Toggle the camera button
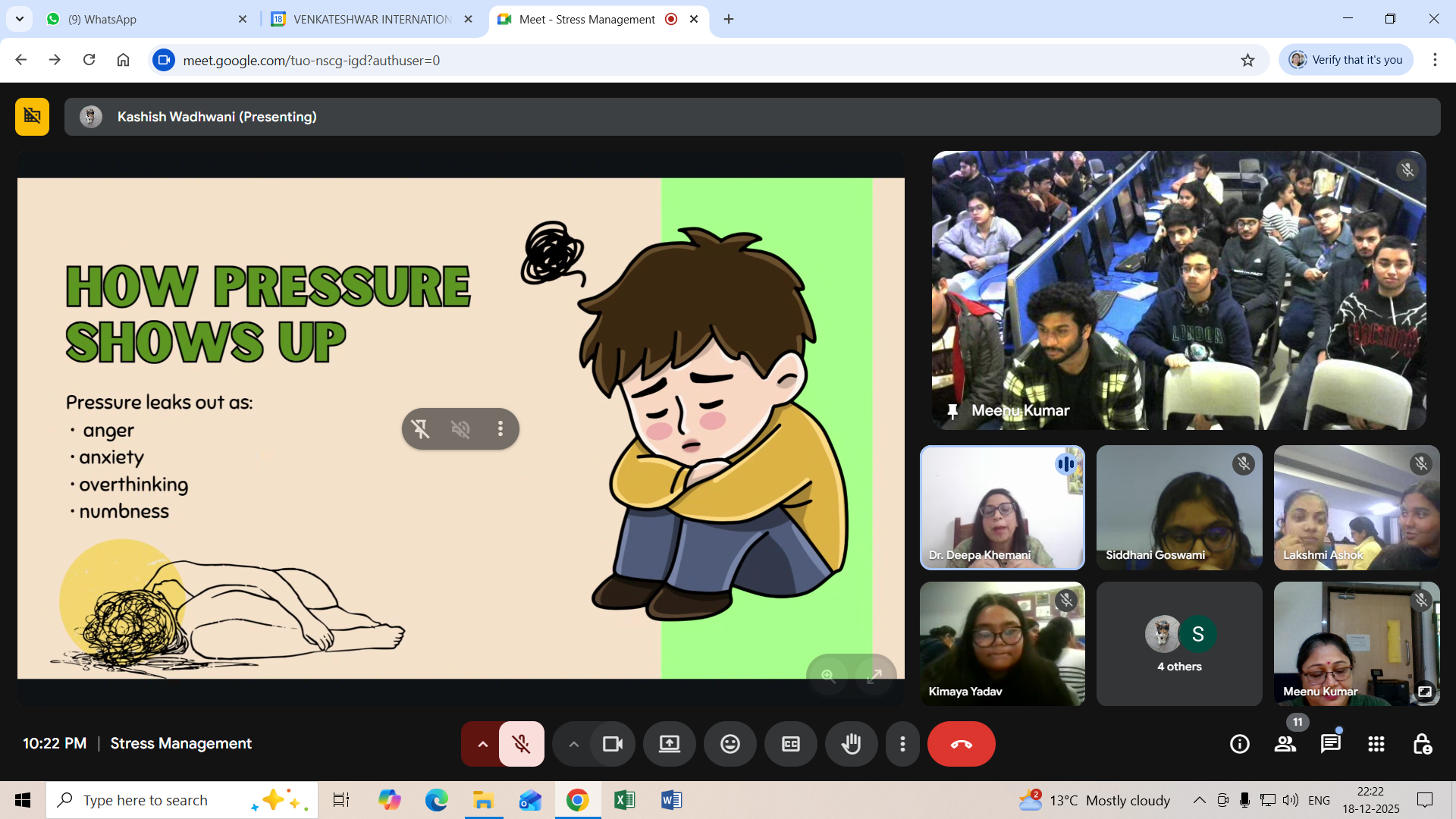Viewport: 1456px width, 819px height. click(x=612, y=744)
